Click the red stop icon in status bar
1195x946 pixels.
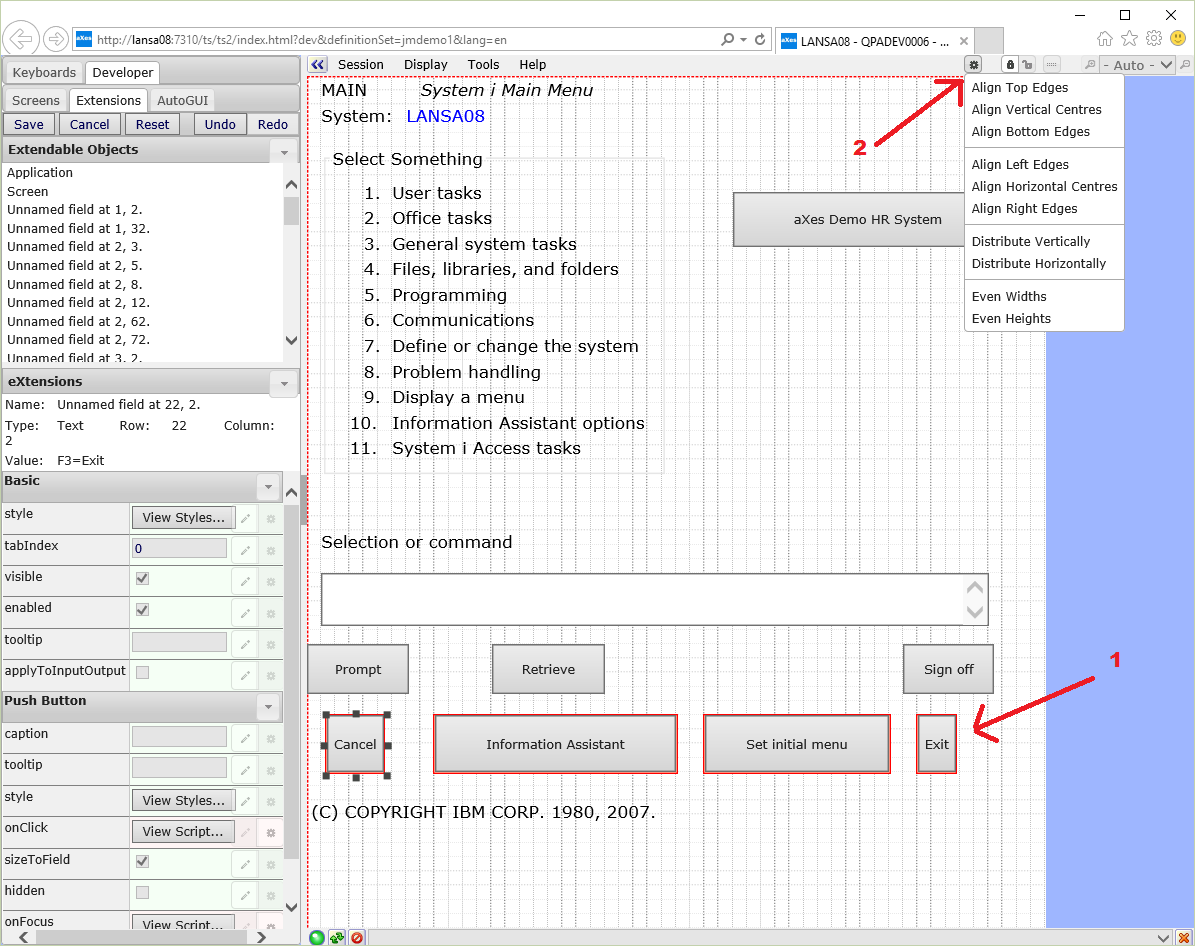(357, 938)
